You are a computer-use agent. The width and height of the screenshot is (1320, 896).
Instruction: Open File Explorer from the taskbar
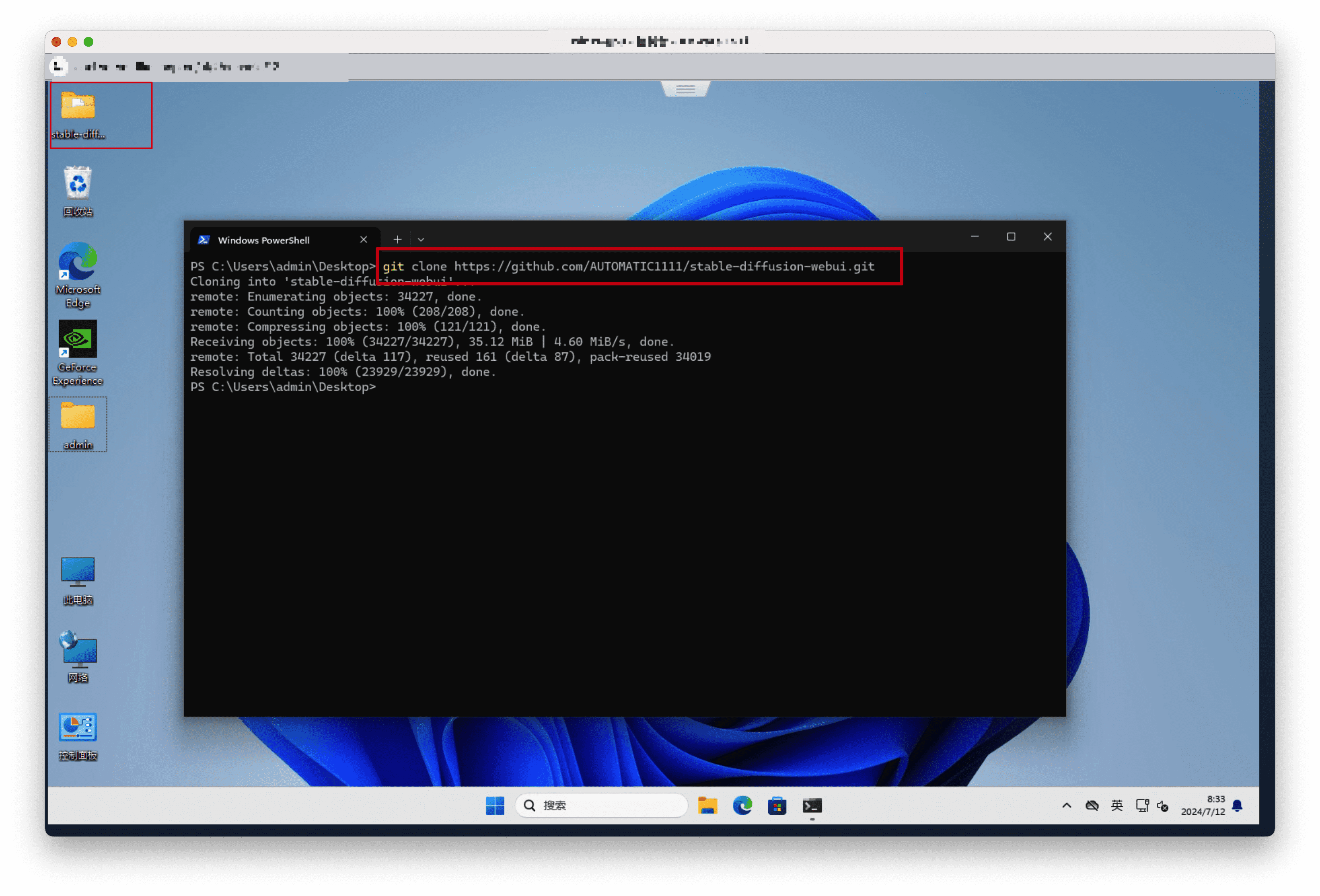tap(707, 805)
